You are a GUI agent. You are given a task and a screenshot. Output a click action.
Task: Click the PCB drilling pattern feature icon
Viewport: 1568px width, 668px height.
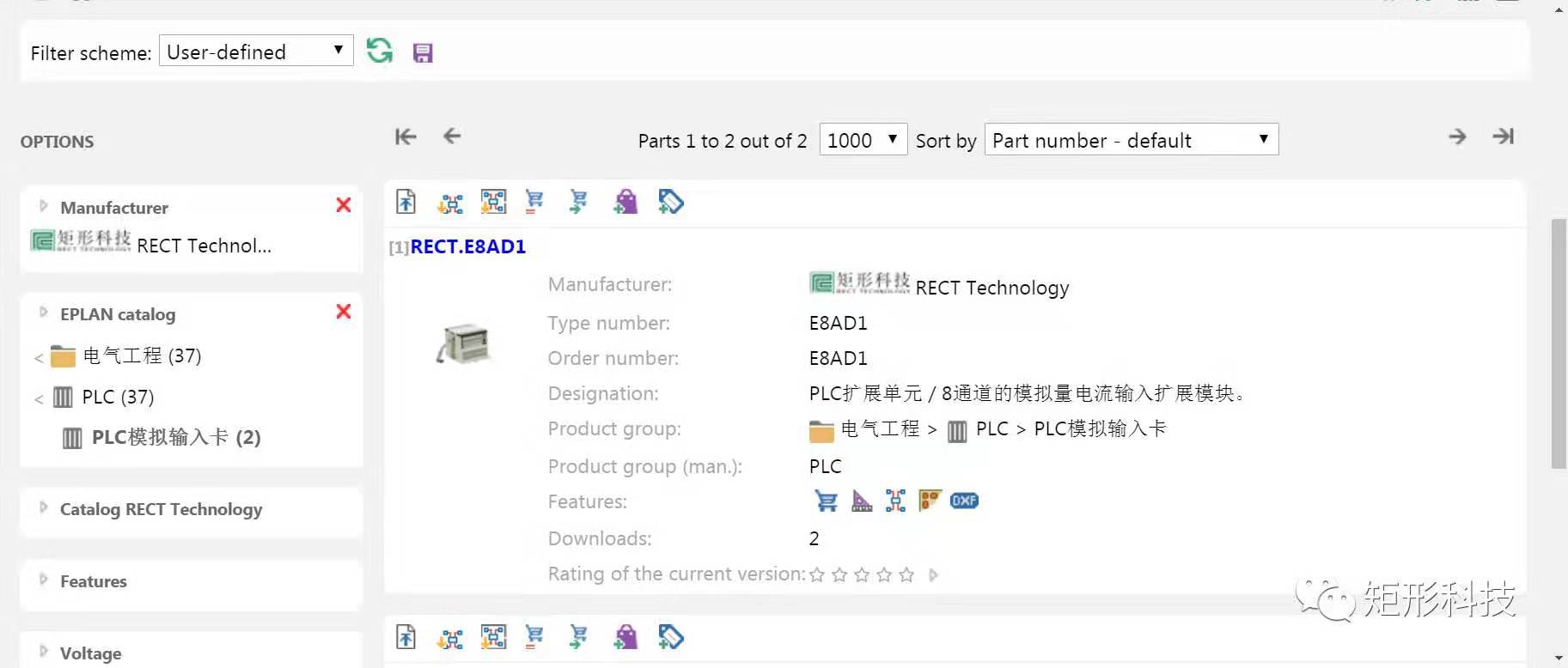pyautogui.click(x=930, y=500)
